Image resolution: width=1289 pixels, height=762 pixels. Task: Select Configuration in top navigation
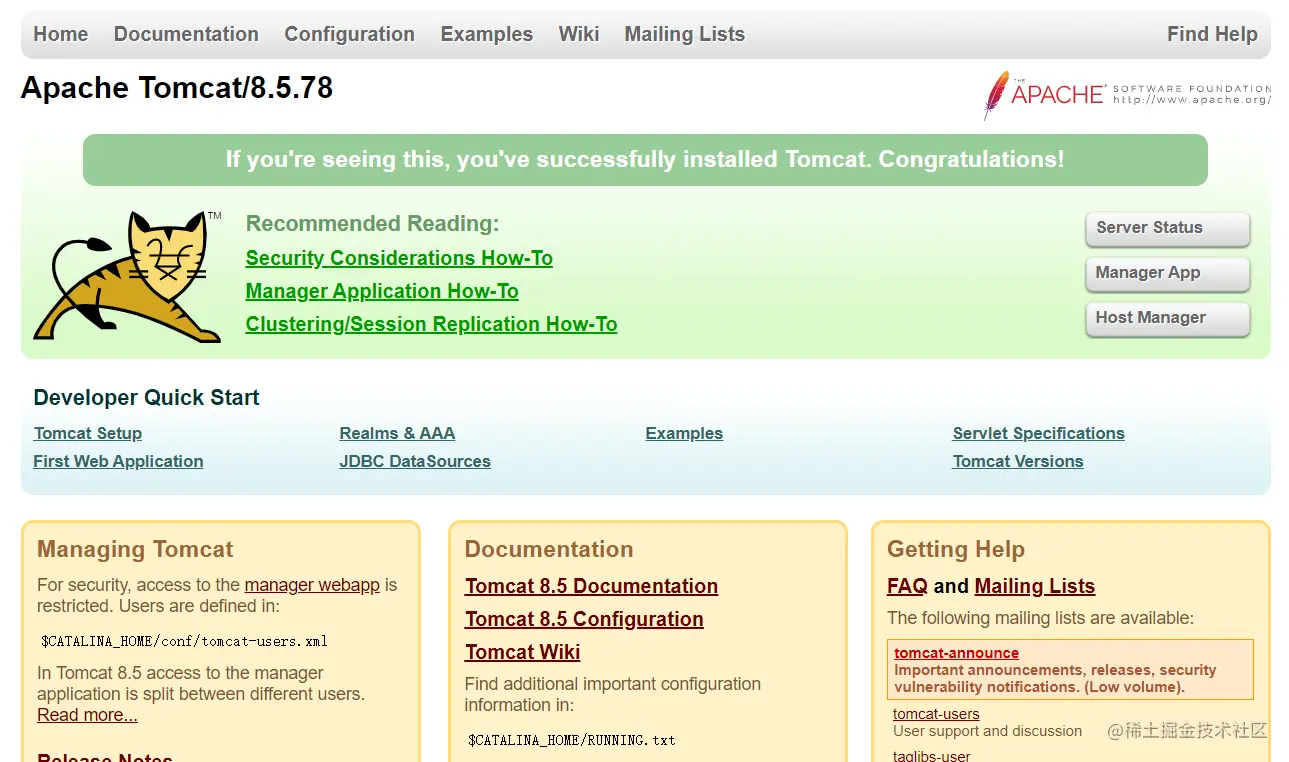349,34
